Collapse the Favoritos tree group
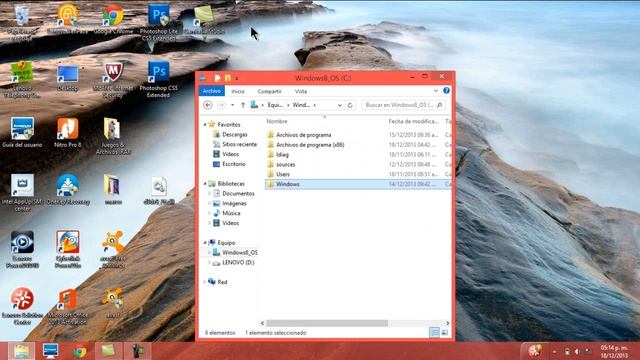 click(x=205, y=124)
